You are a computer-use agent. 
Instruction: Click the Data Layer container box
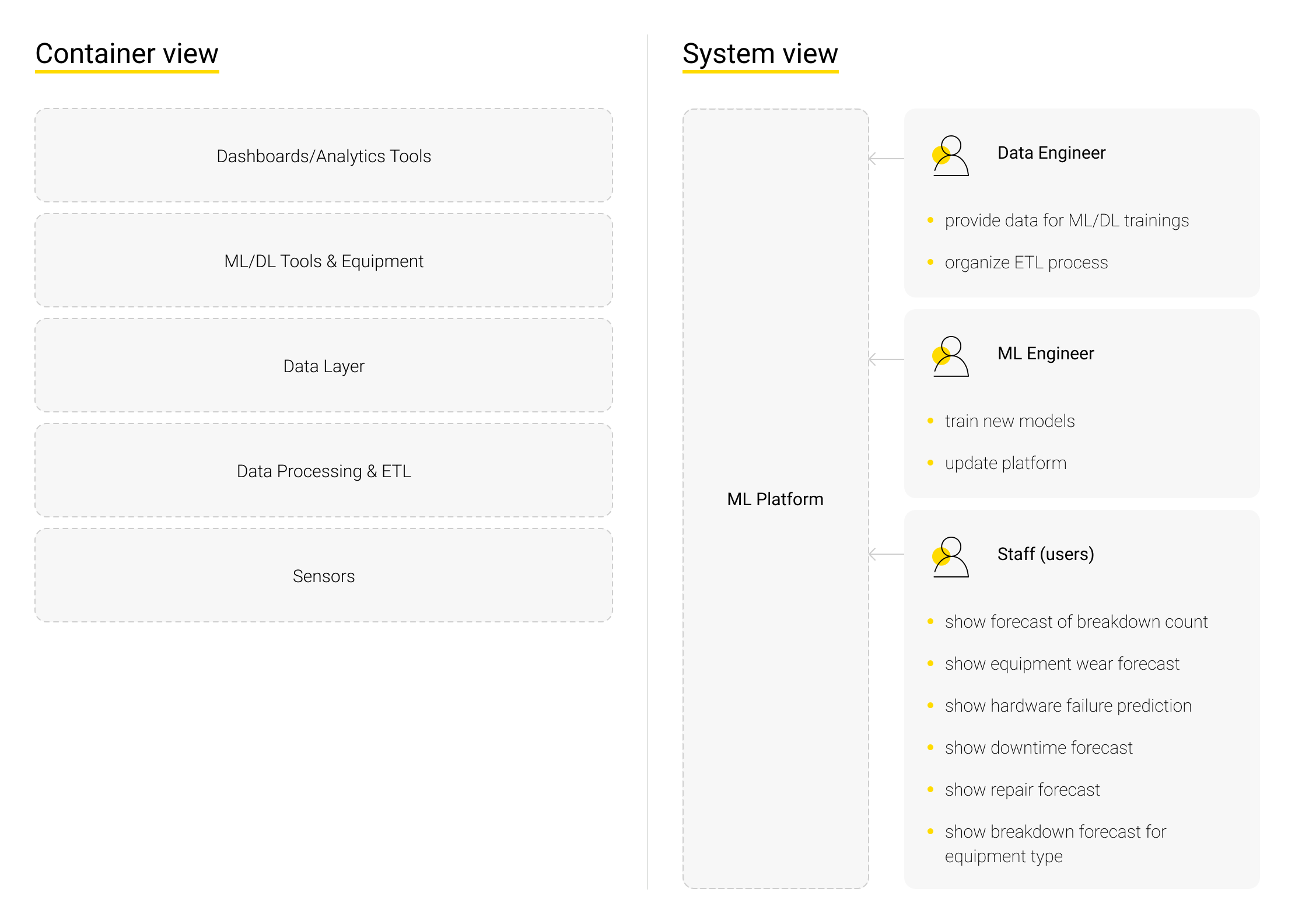324,366
